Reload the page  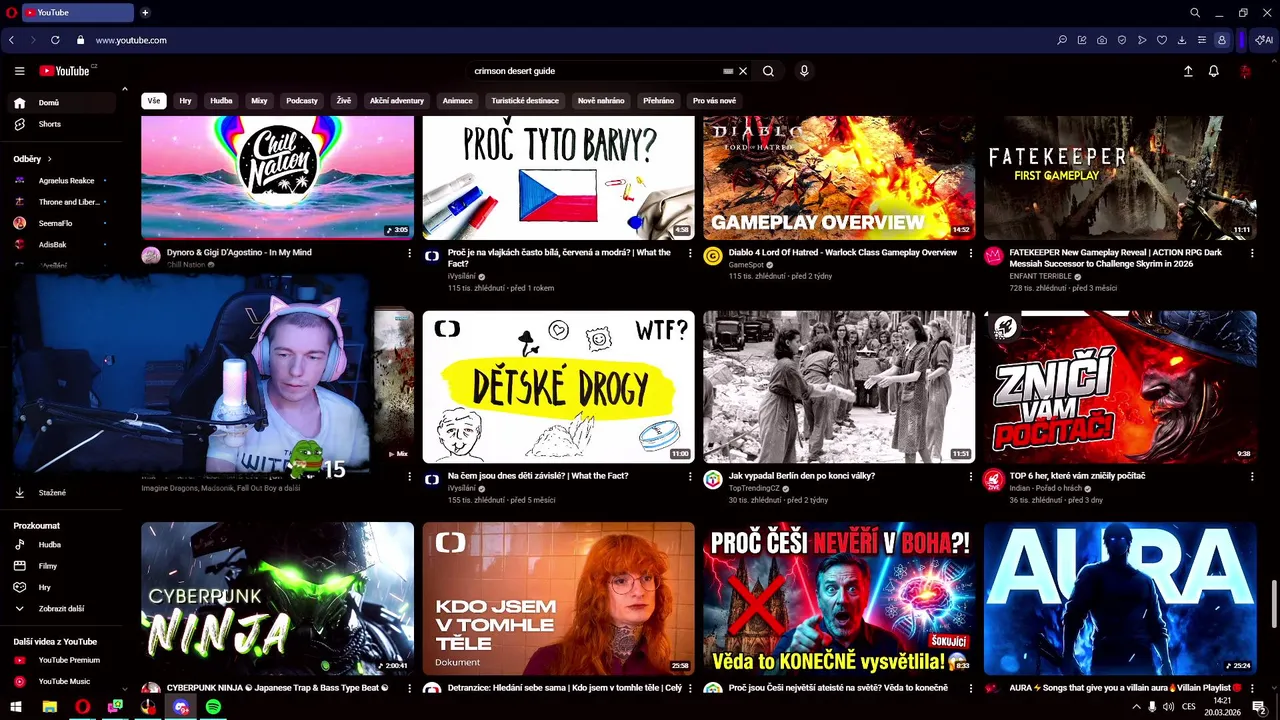[55, 40]
